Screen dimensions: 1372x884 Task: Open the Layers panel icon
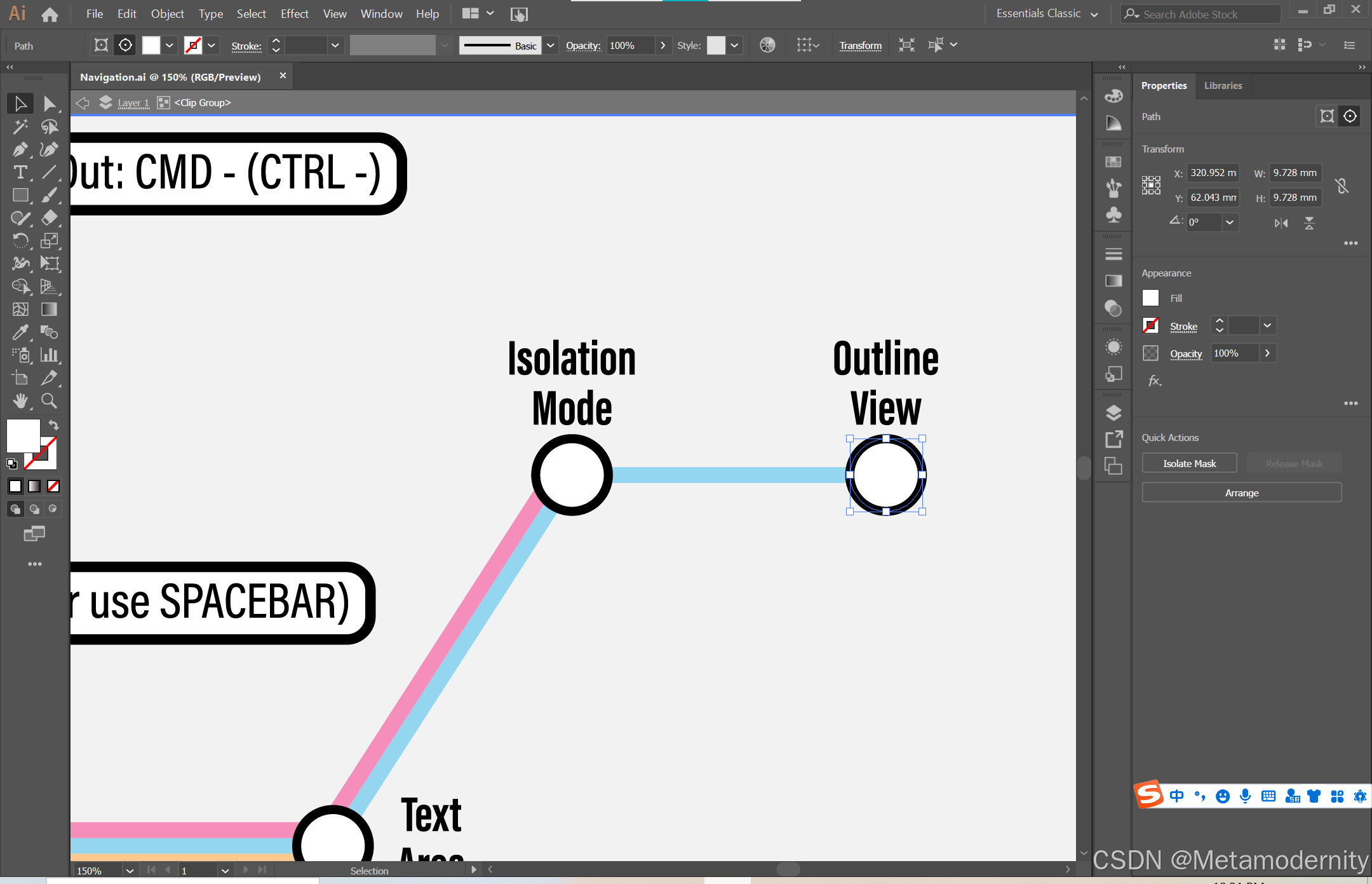(x=1113, y=413)
